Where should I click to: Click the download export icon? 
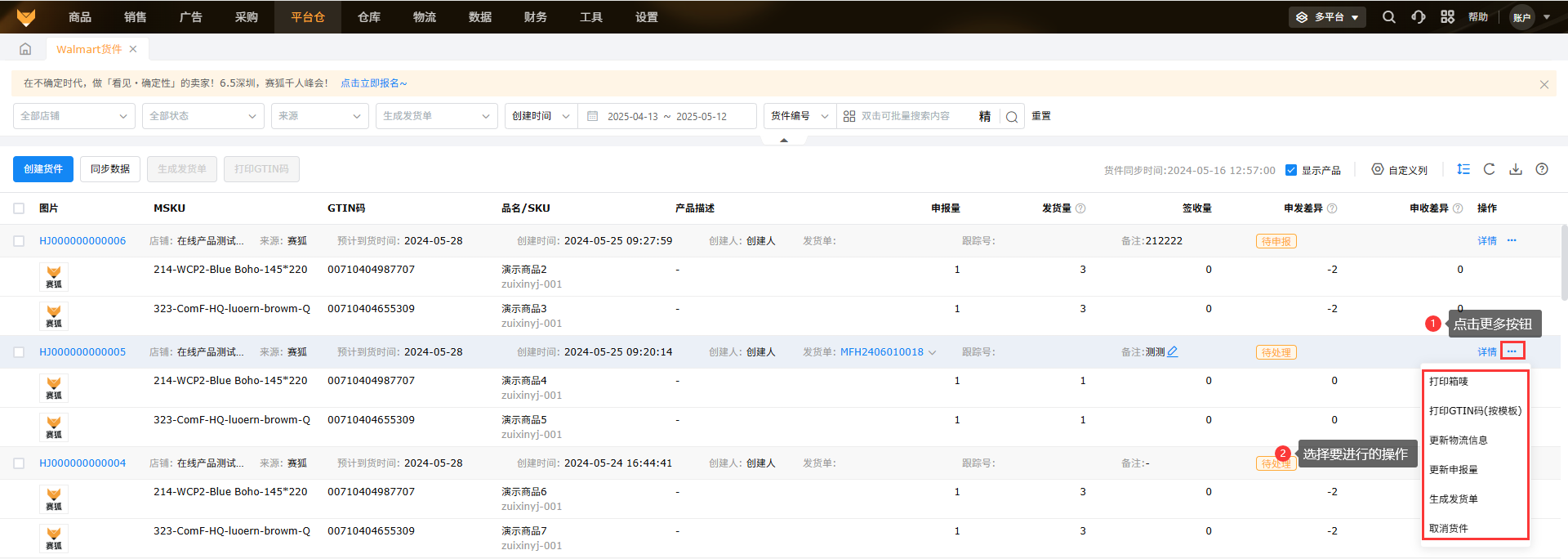[1515, 169]
